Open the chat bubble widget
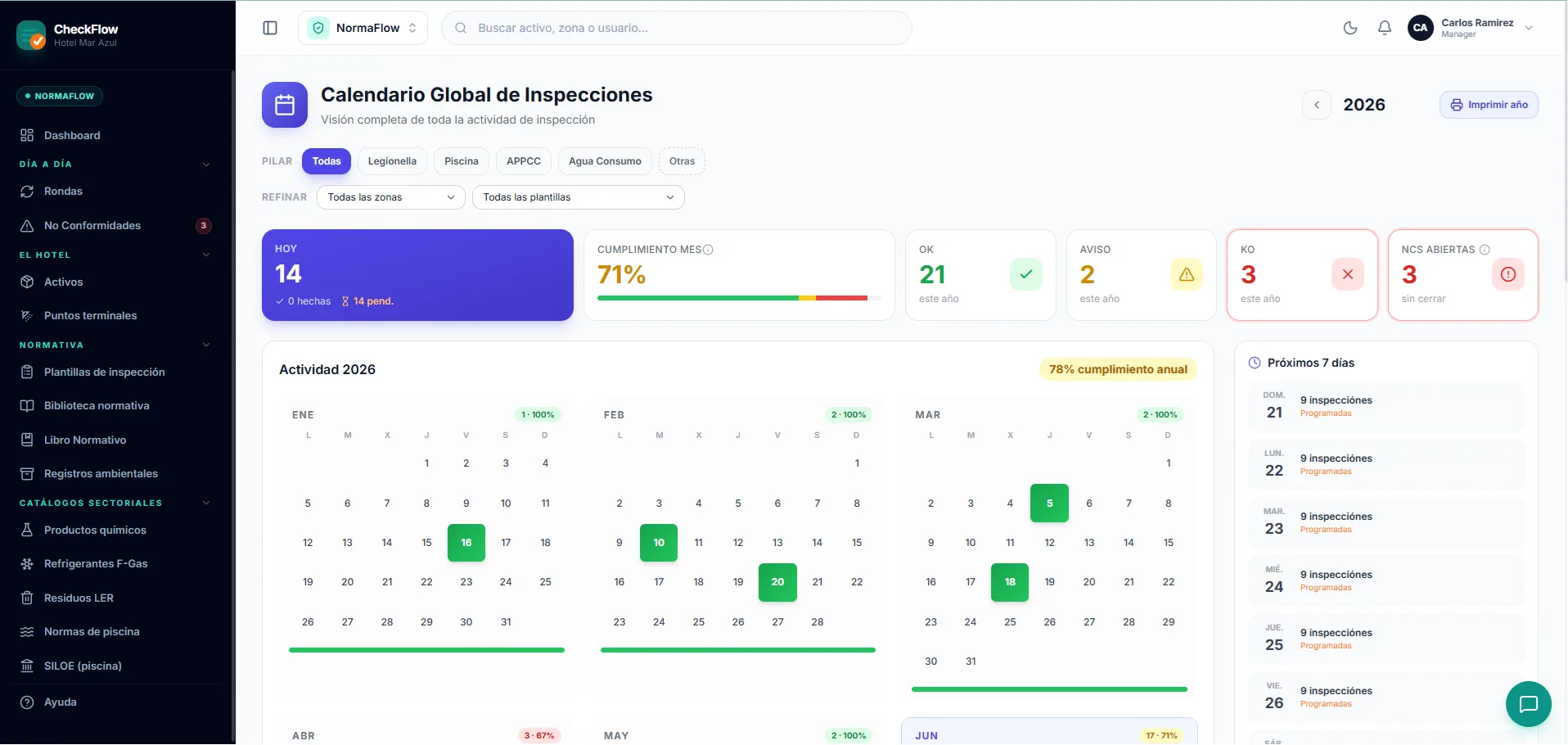Viewport: 1568px width, 745px height. tap(1528, 704)
